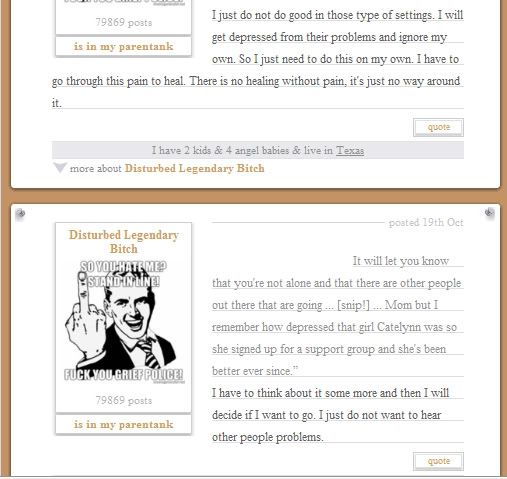This screenshot has width=507, height=479.
Task: Click the partially visible avatar in upper post
Action: pyautogui.click(x=124, y=2)
